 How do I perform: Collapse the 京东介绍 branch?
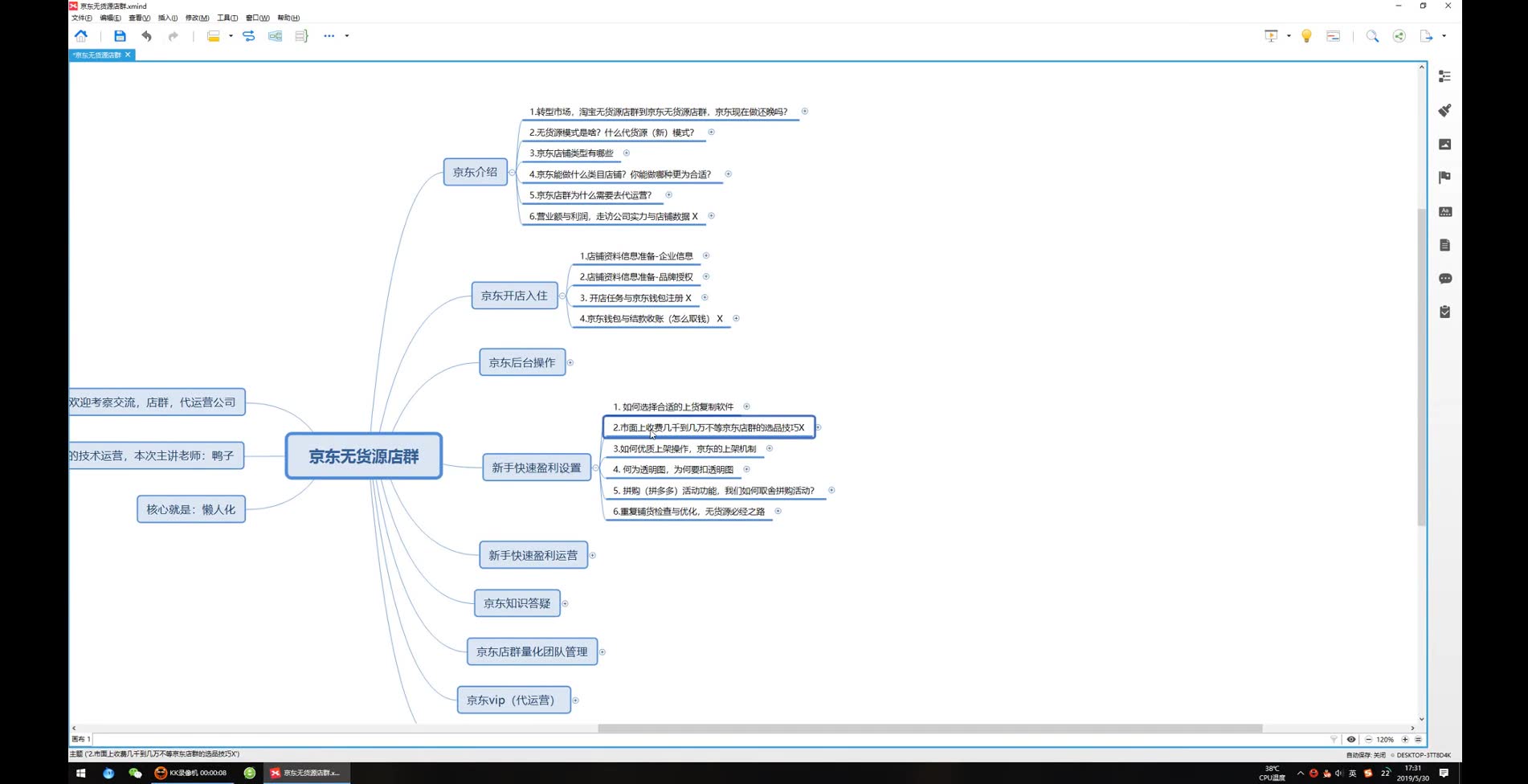click(x=512, y=172)
